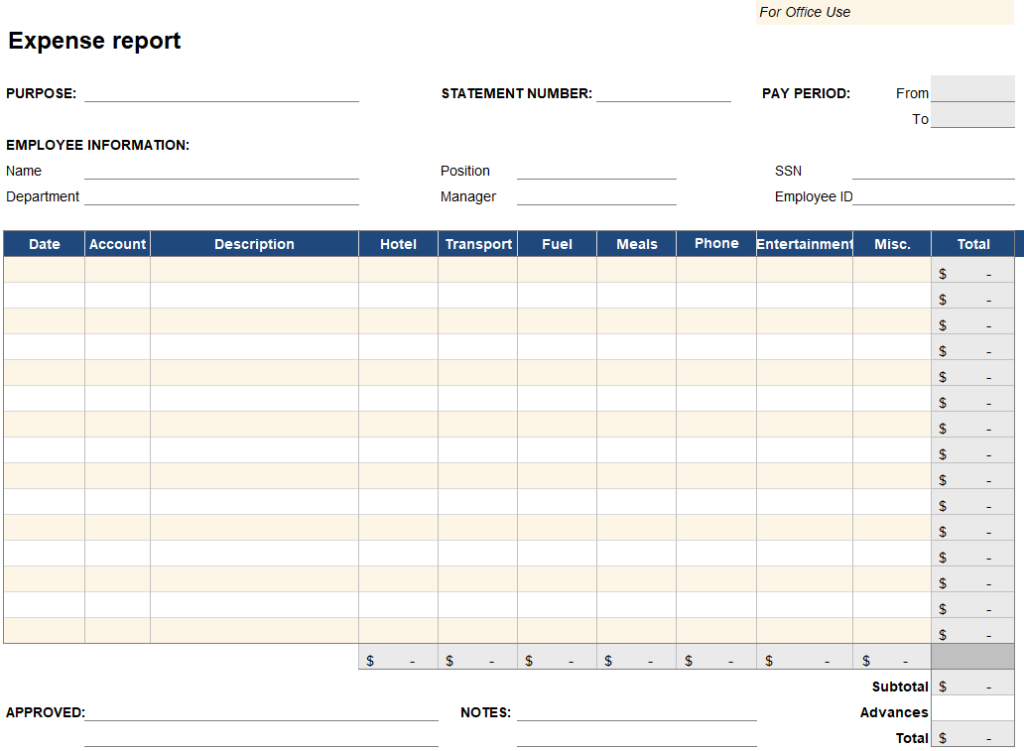The height and width of the screenshot is (751, 1024).
Task: Select the For Office Use cell
Action: [885, 12]
